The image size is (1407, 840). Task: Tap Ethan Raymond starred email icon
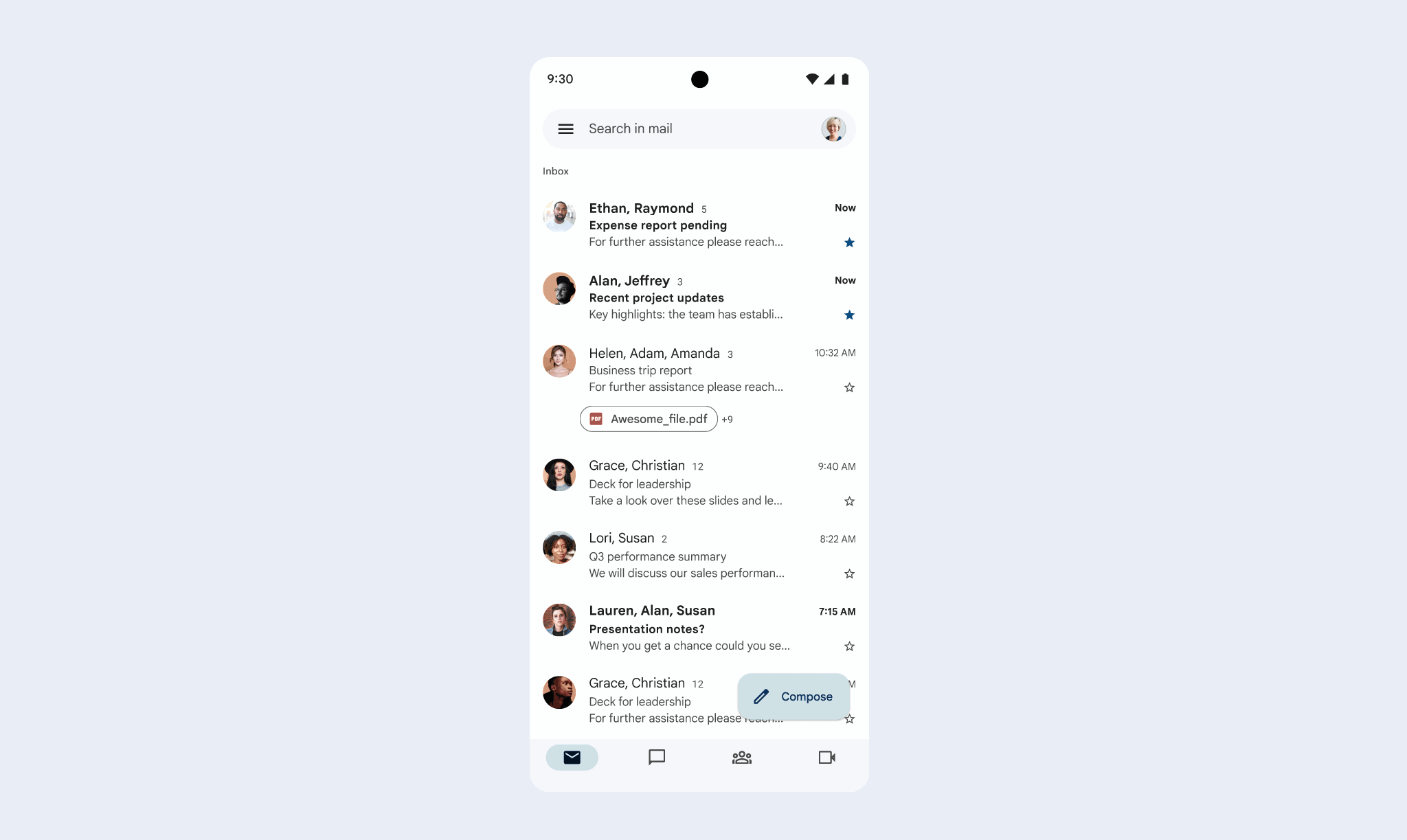pyautogui.click(x=849, y=242)
